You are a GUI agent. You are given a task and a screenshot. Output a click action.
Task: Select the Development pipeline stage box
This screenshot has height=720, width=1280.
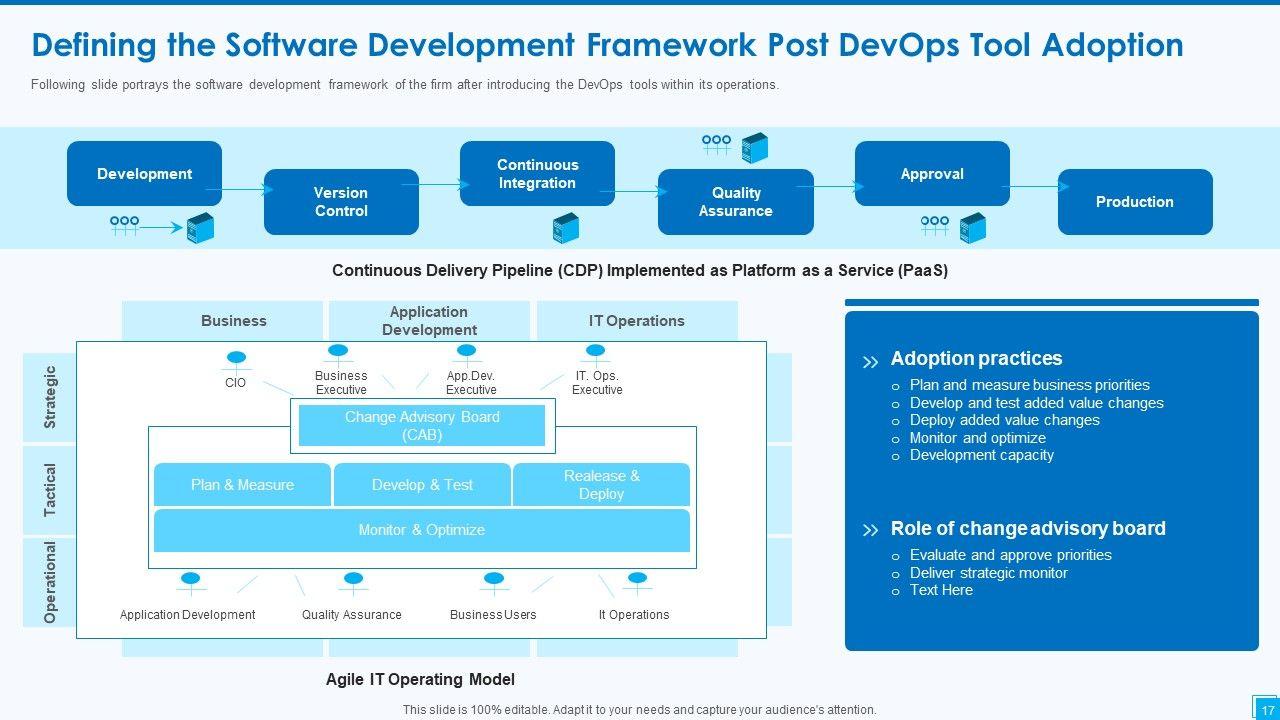click(x=144, y=174)
